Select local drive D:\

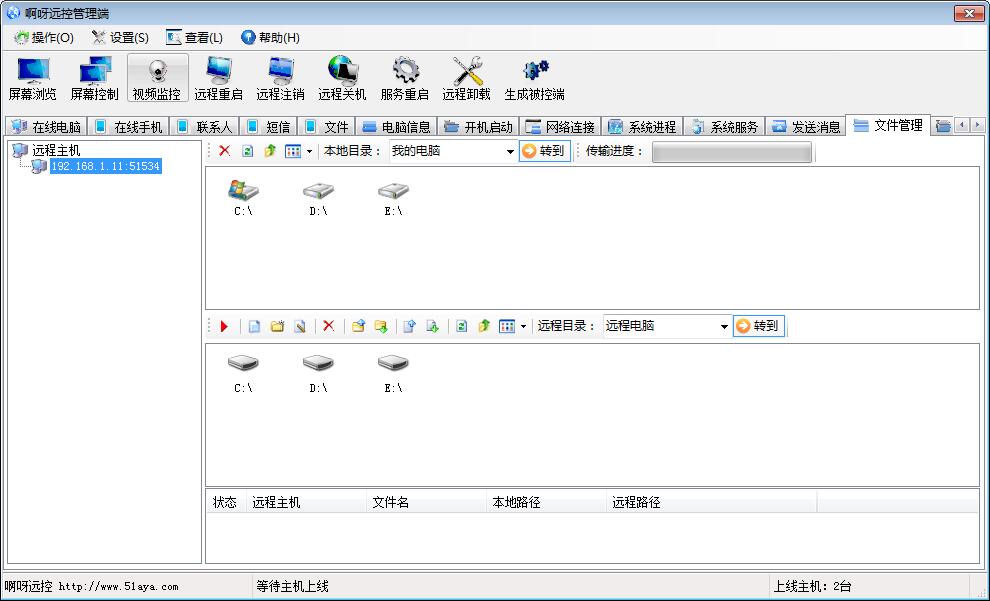[x=318, y=198]
